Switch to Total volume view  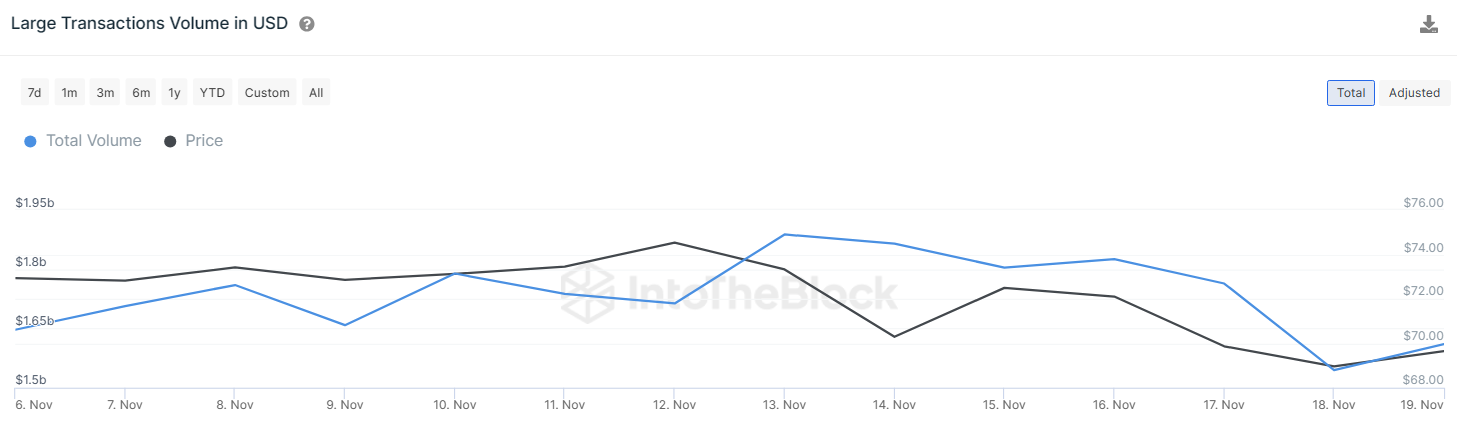1350,93
